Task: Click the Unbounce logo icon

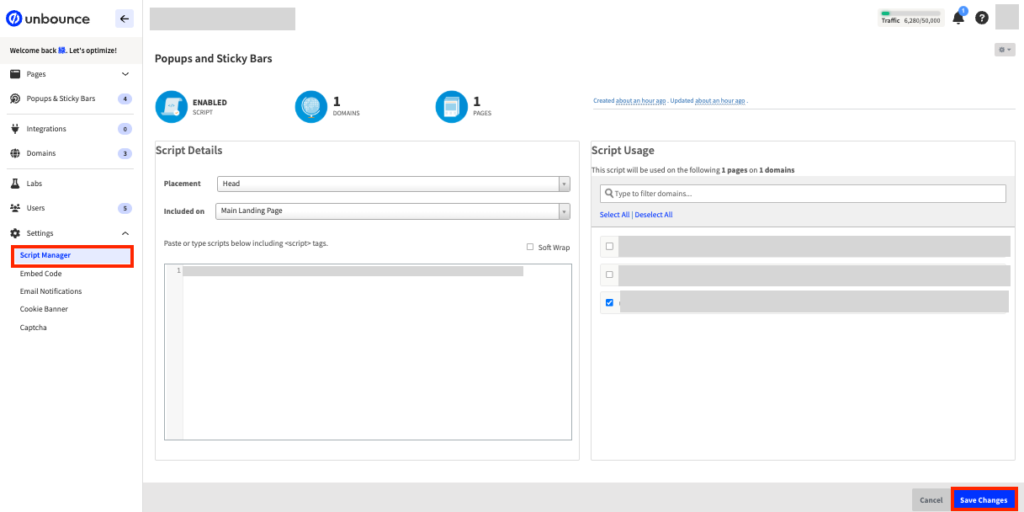Action: pyautogui.click(x=14, y=18)
